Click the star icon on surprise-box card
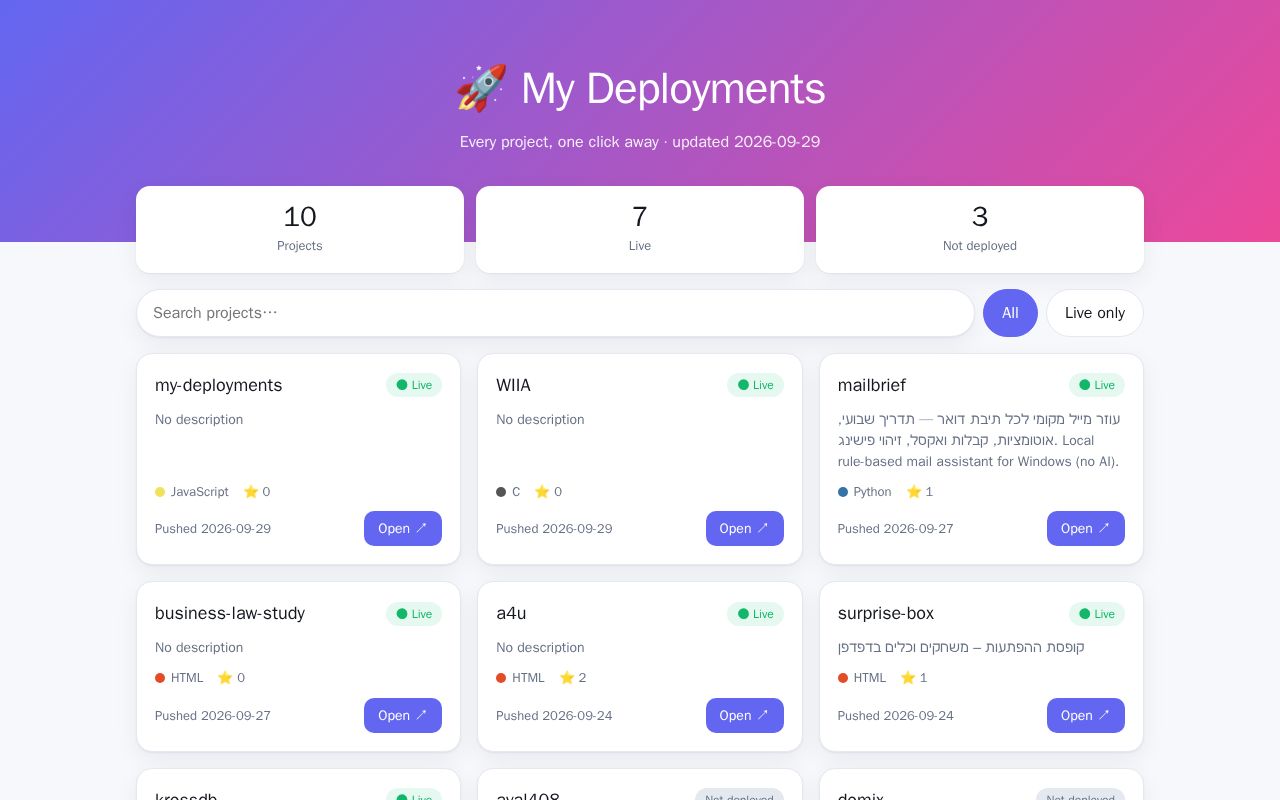This screenshot has height=800, width=1280. pyautogui.click(x=908, y=678)
